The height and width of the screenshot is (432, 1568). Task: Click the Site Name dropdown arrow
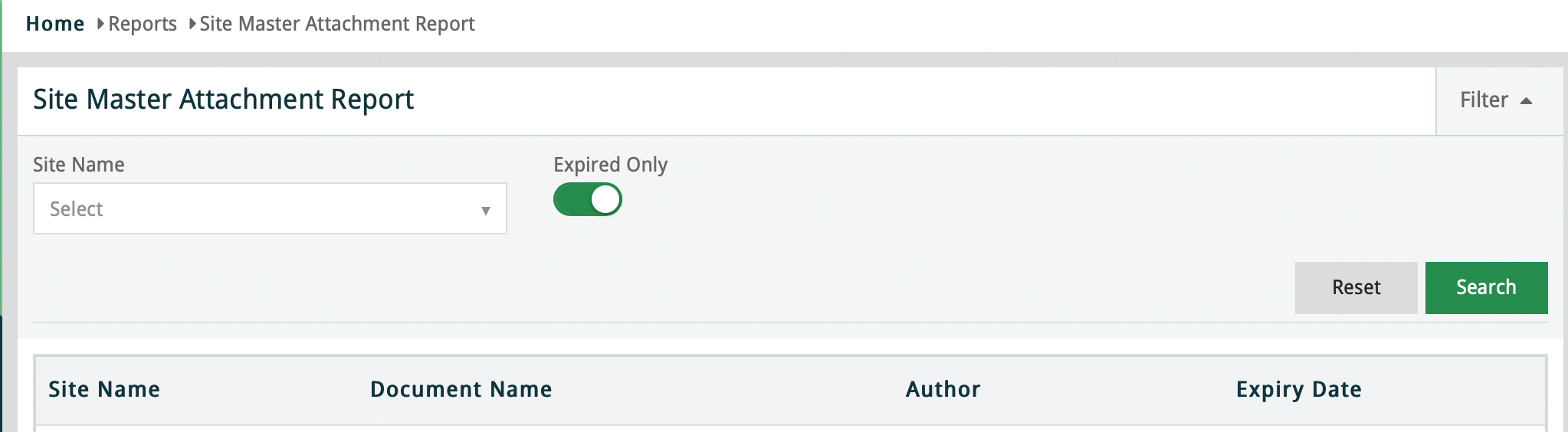pos(485,210)
